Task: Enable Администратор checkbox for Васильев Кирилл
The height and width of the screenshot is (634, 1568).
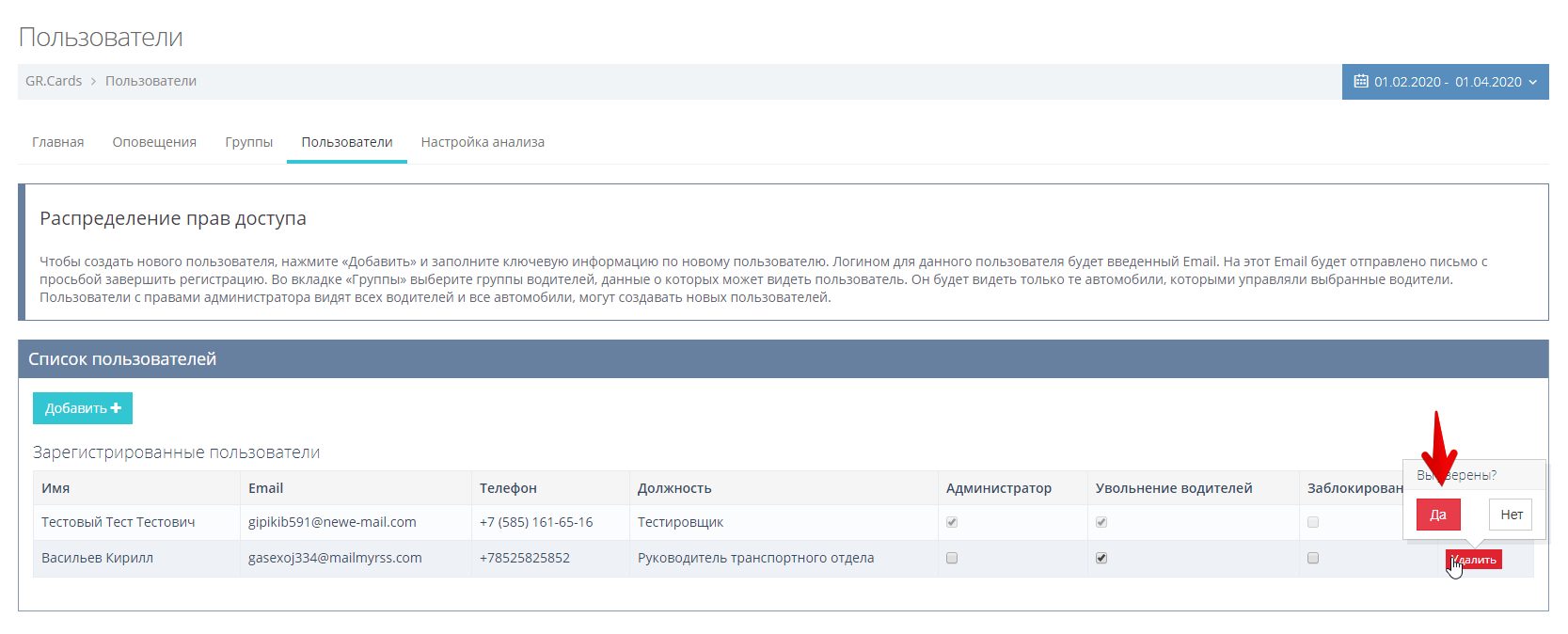Action: point(952,558)
